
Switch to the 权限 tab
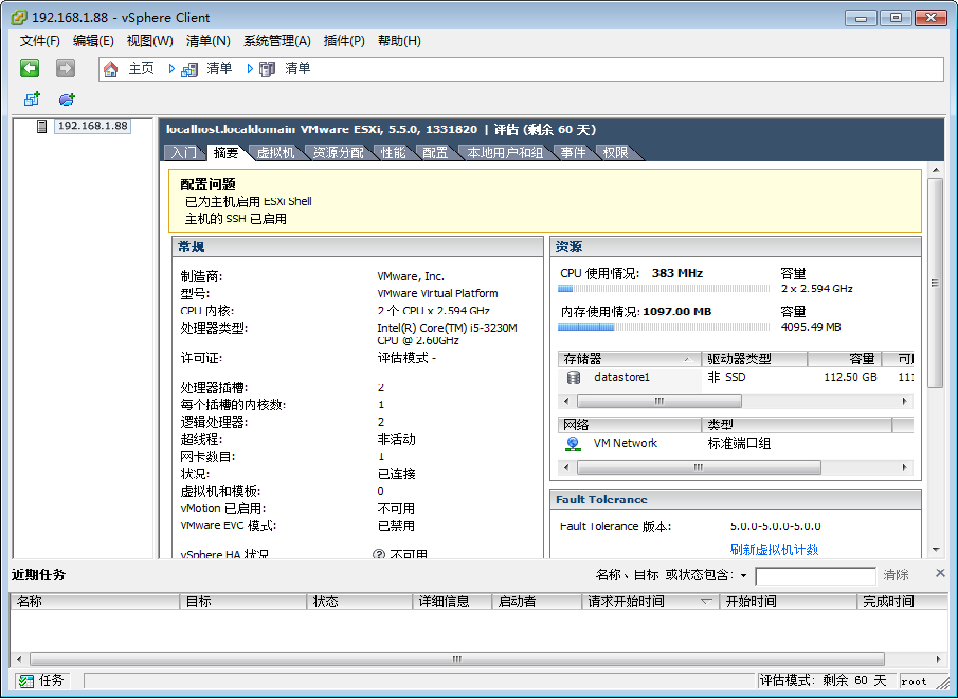click(615, 153)
